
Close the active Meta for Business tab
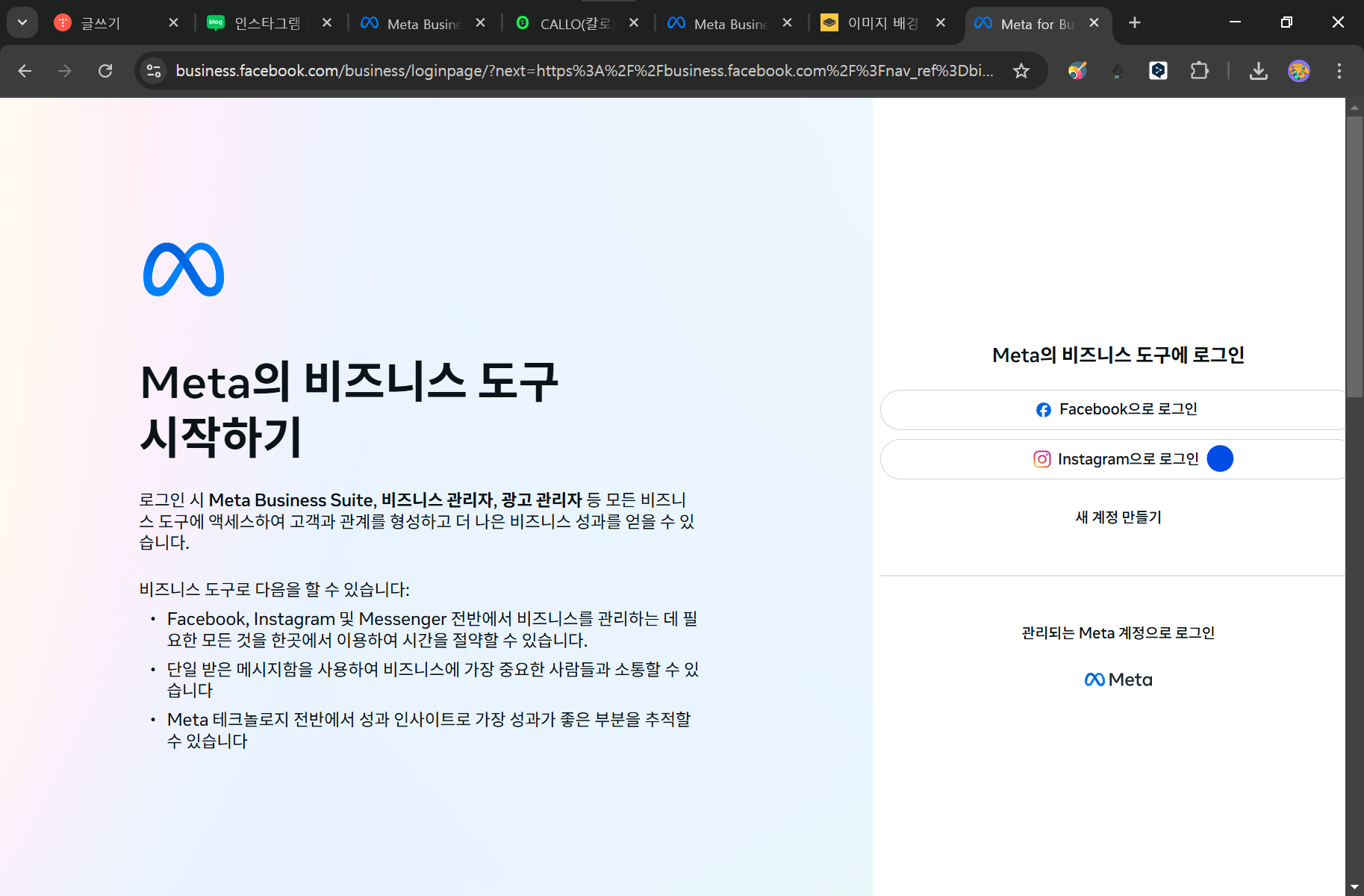1094,23
